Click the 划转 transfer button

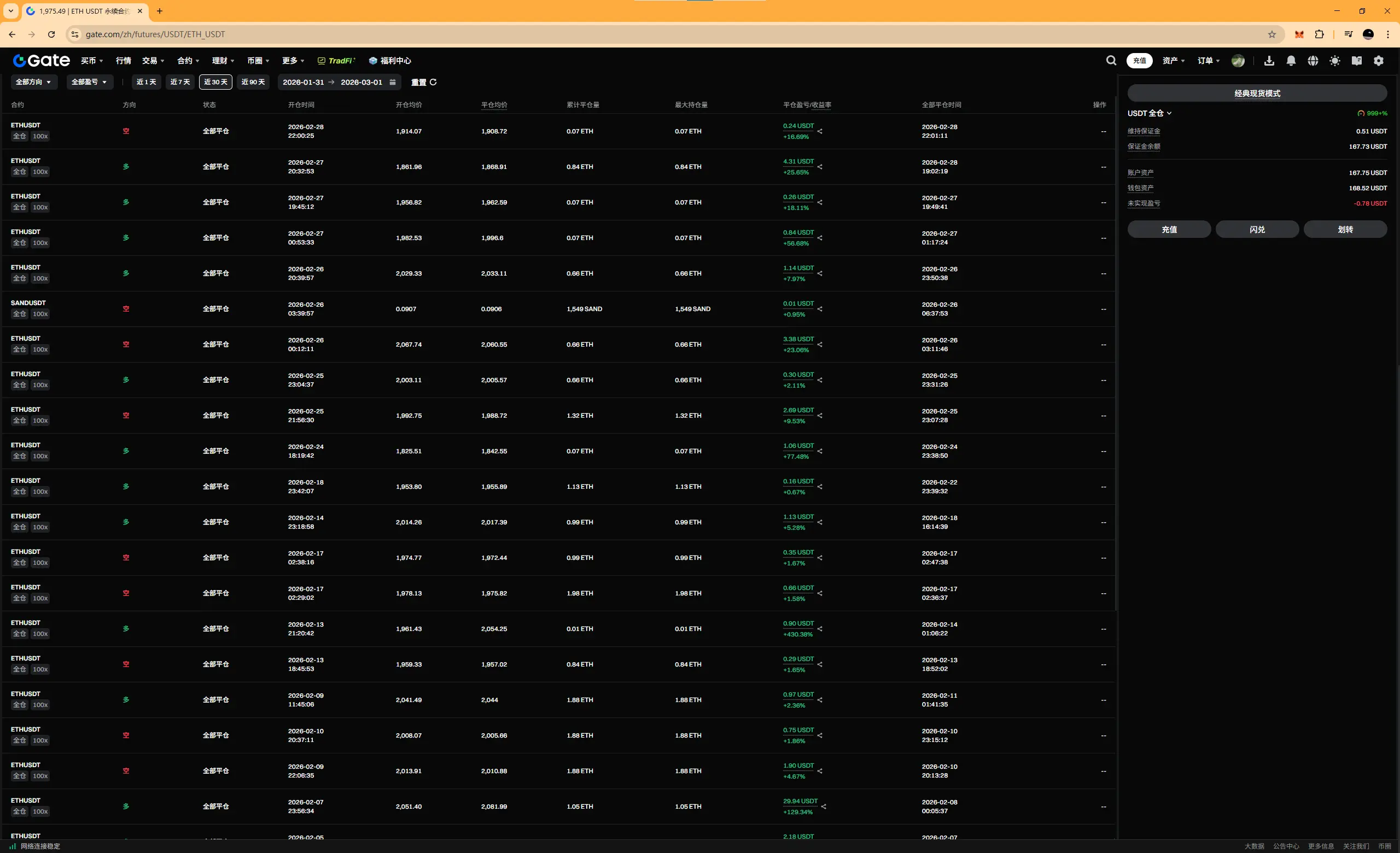pyautogui.click(x=1345, y=230)
